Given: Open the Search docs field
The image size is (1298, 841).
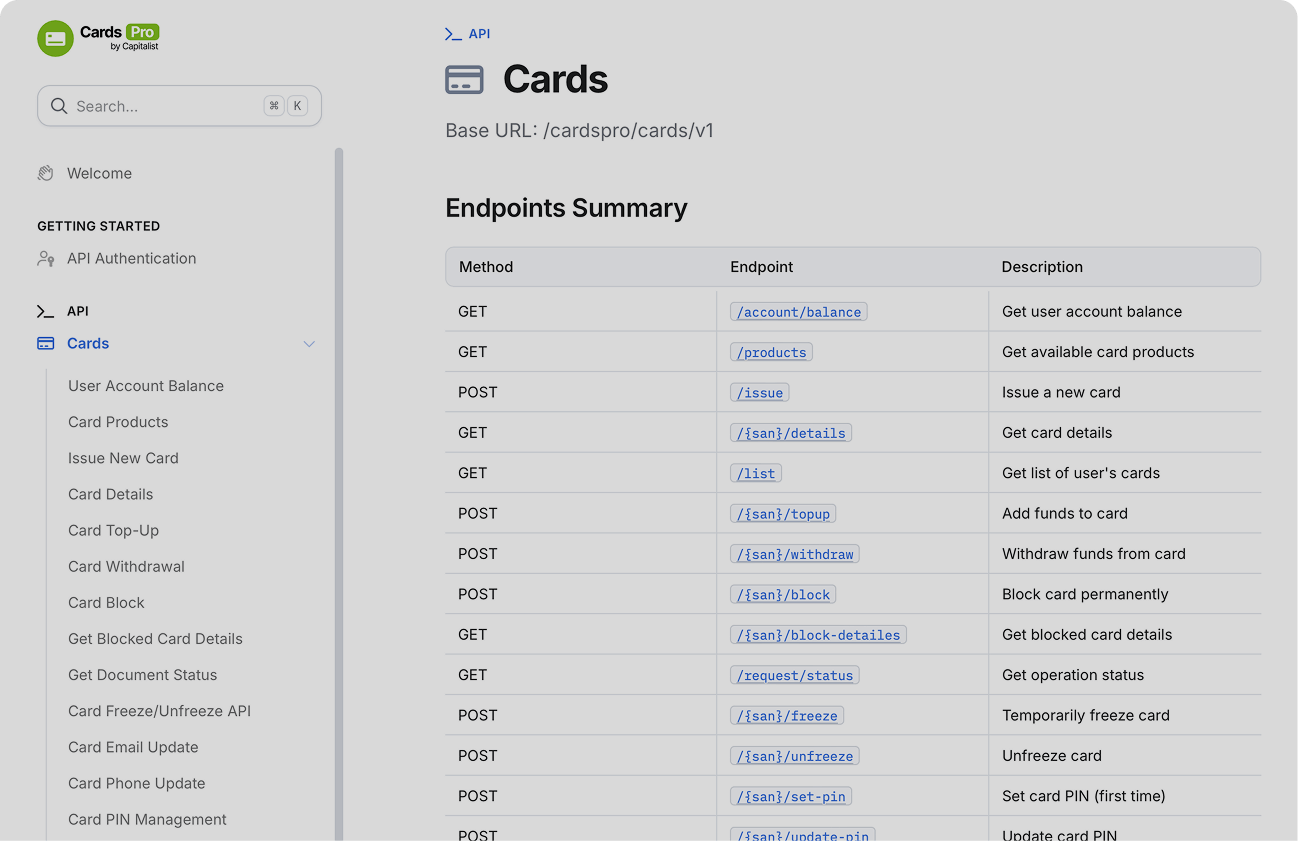Looking at the screenshot, I should point(179,106).
